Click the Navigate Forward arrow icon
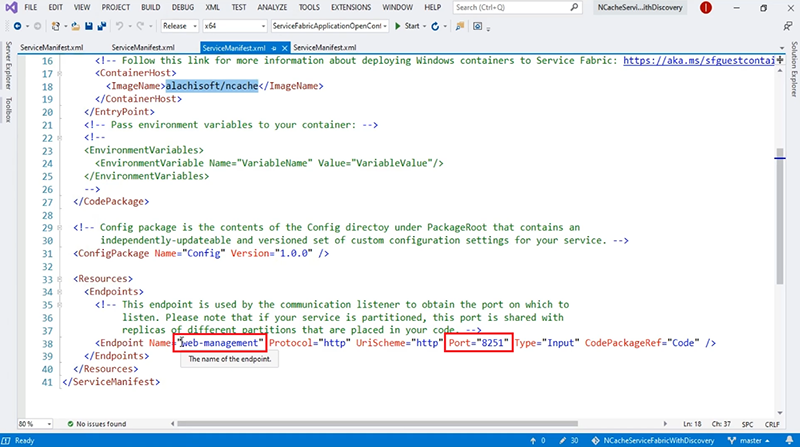 (x=37, y=26)
